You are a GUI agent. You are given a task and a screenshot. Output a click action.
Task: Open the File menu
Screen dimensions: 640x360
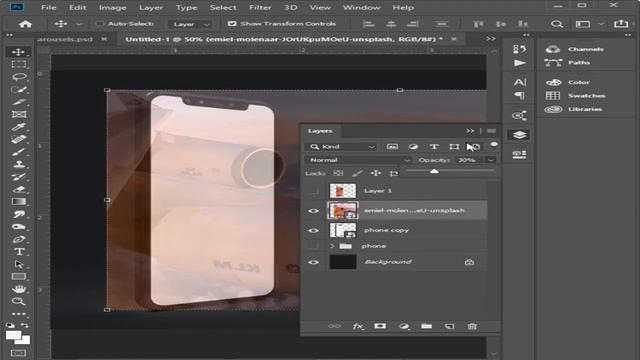49,7
